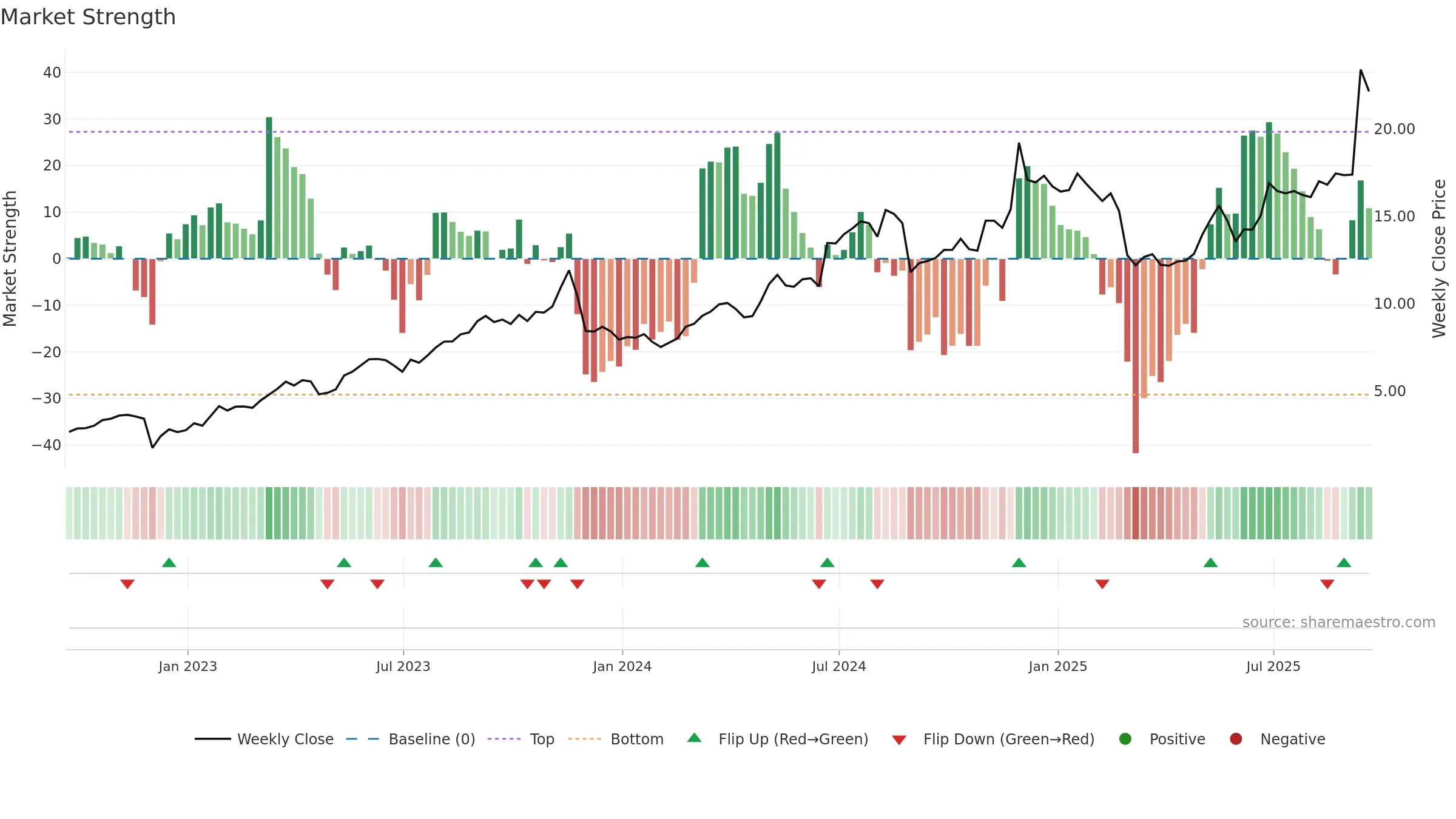Click the Jan 2023 x-axis label
The height and width of the screenshot is (819, 1456).
(188, 666)
